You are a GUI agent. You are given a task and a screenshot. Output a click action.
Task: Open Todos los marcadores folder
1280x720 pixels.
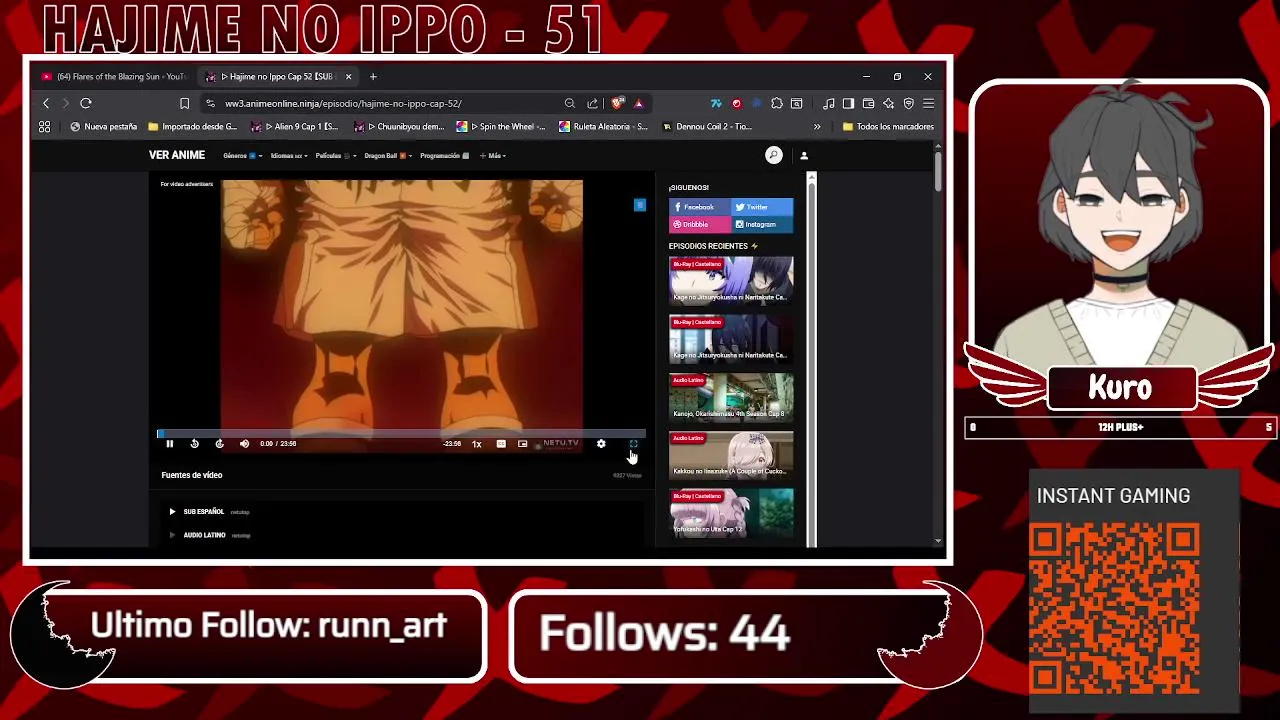[888, 126]
